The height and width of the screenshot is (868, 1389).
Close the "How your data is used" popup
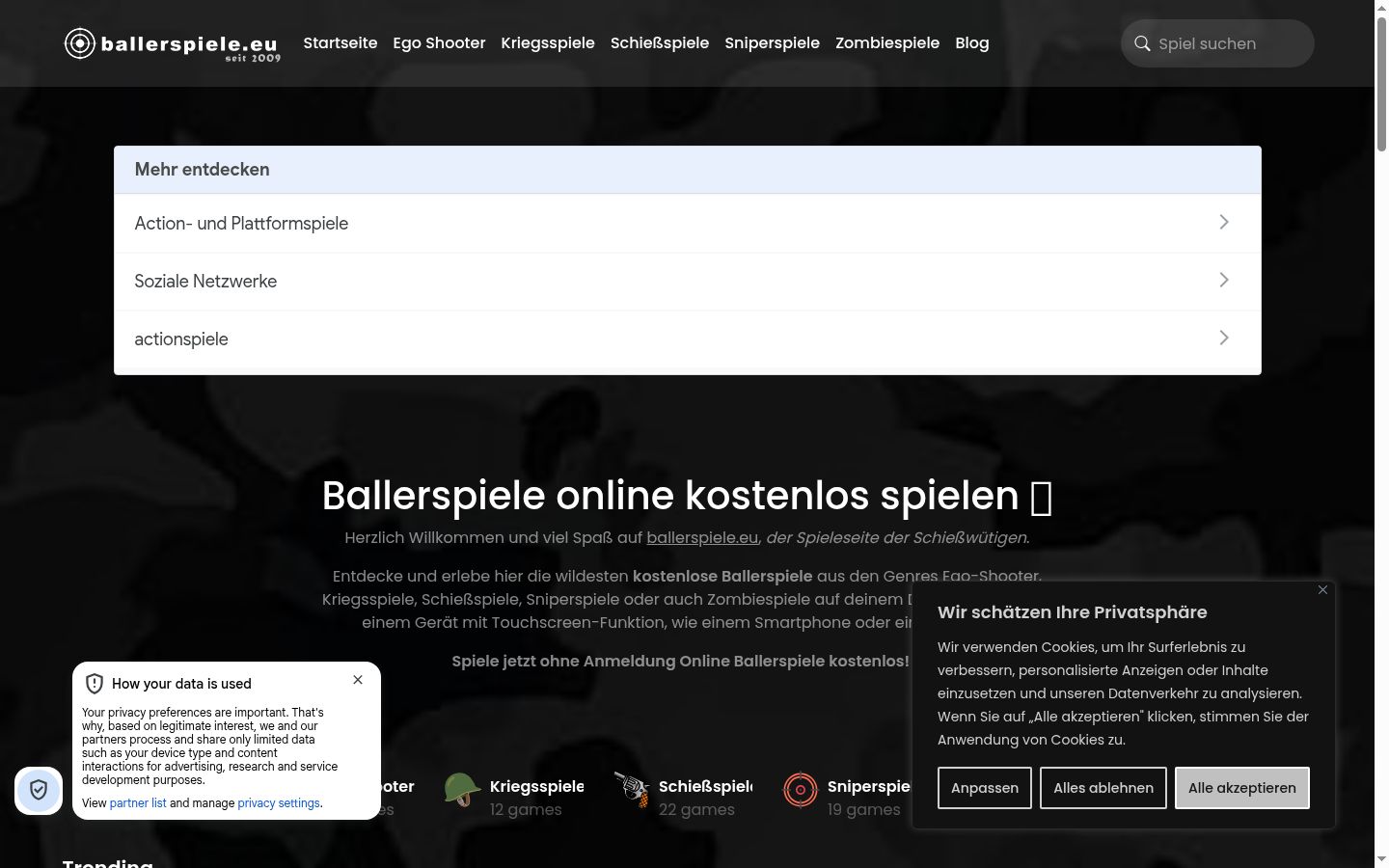click(358, 680)
